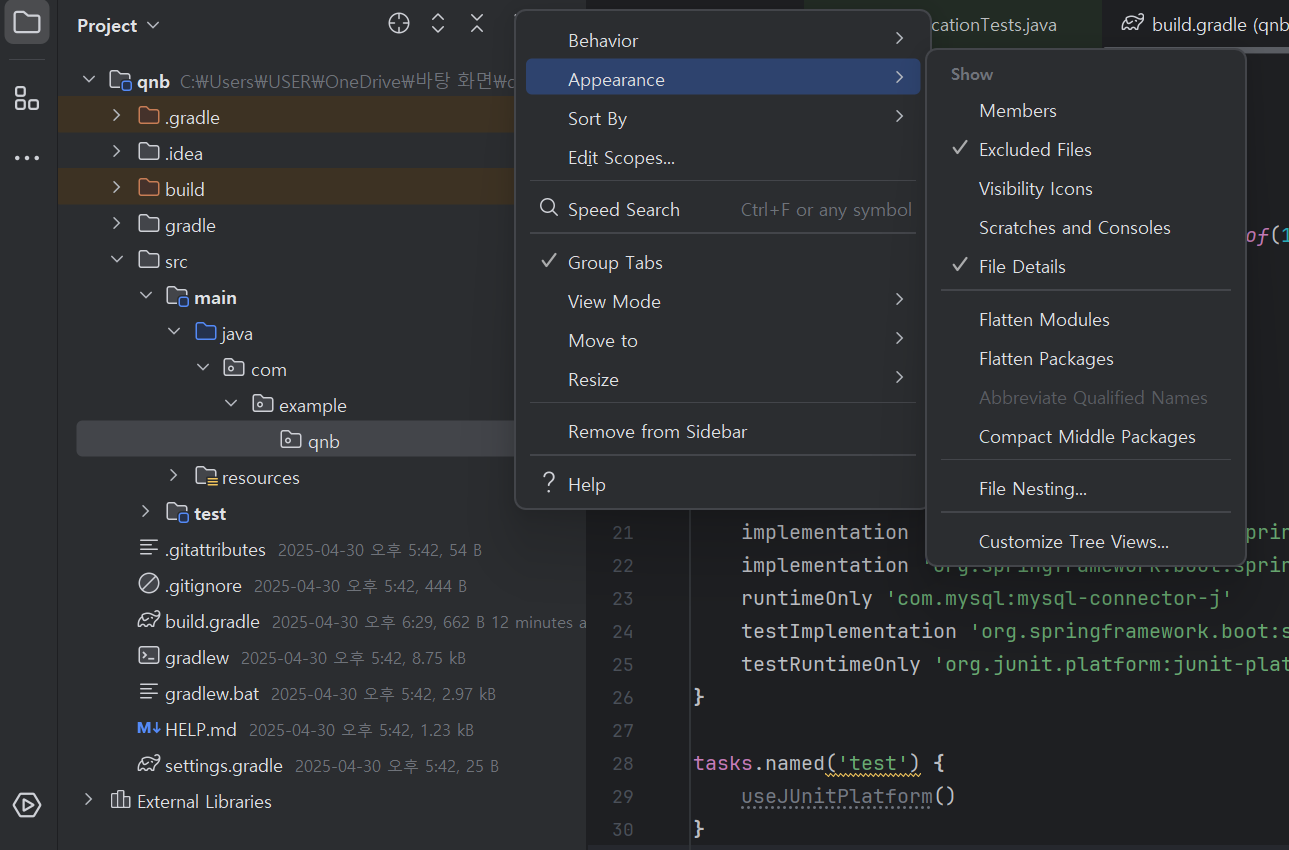1289x850 pixels.
Task: Click the More tool windows ellipsis icon
Action: [27, 158]
